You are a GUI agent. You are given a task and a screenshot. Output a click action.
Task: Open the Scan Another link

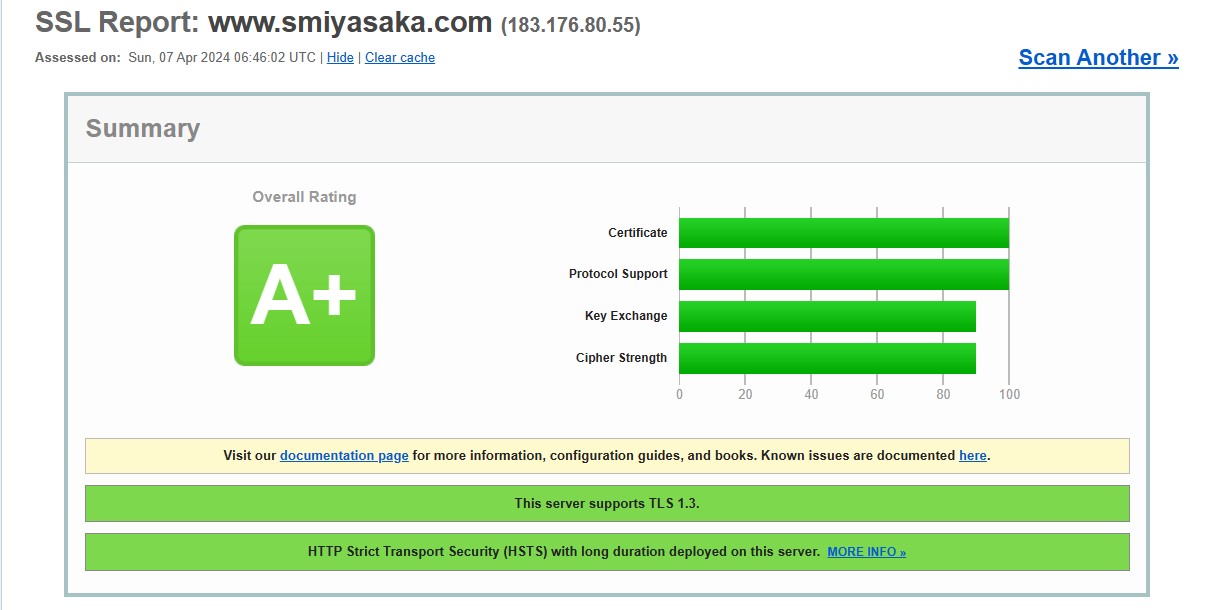click(x=1098, y=58)
